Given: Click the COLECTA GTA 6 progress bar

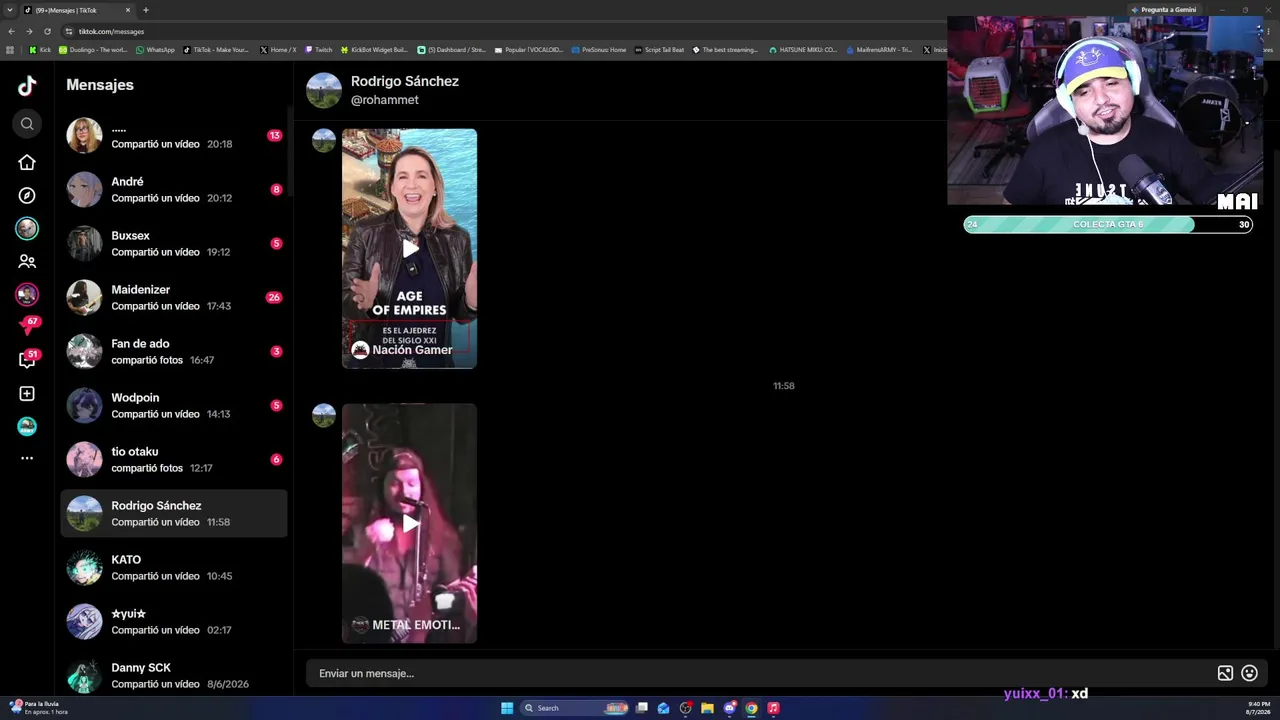Looking at the screenshot, I should (1108, 224).
